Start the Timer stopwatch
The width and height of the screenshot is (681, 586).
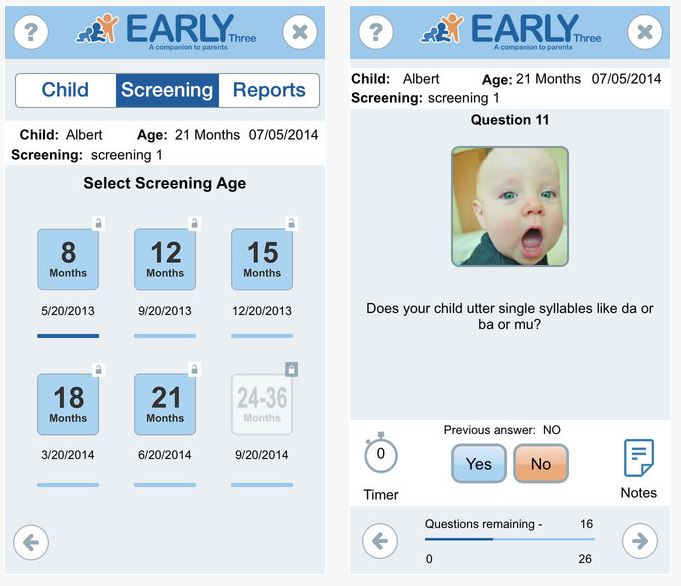[x=380, y=457]
